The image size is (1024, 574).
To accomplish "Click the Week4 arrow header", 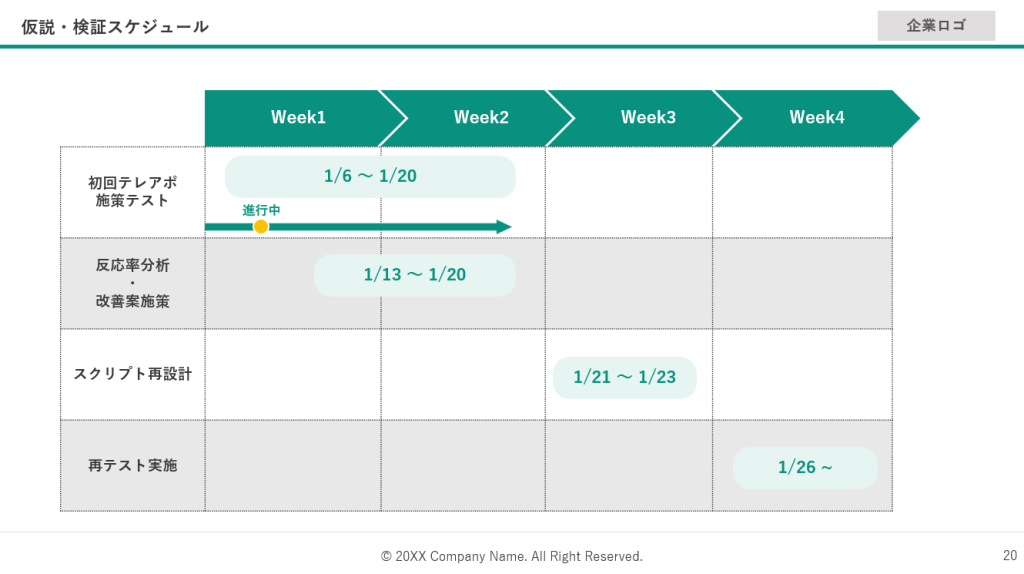I will (816, 118).
